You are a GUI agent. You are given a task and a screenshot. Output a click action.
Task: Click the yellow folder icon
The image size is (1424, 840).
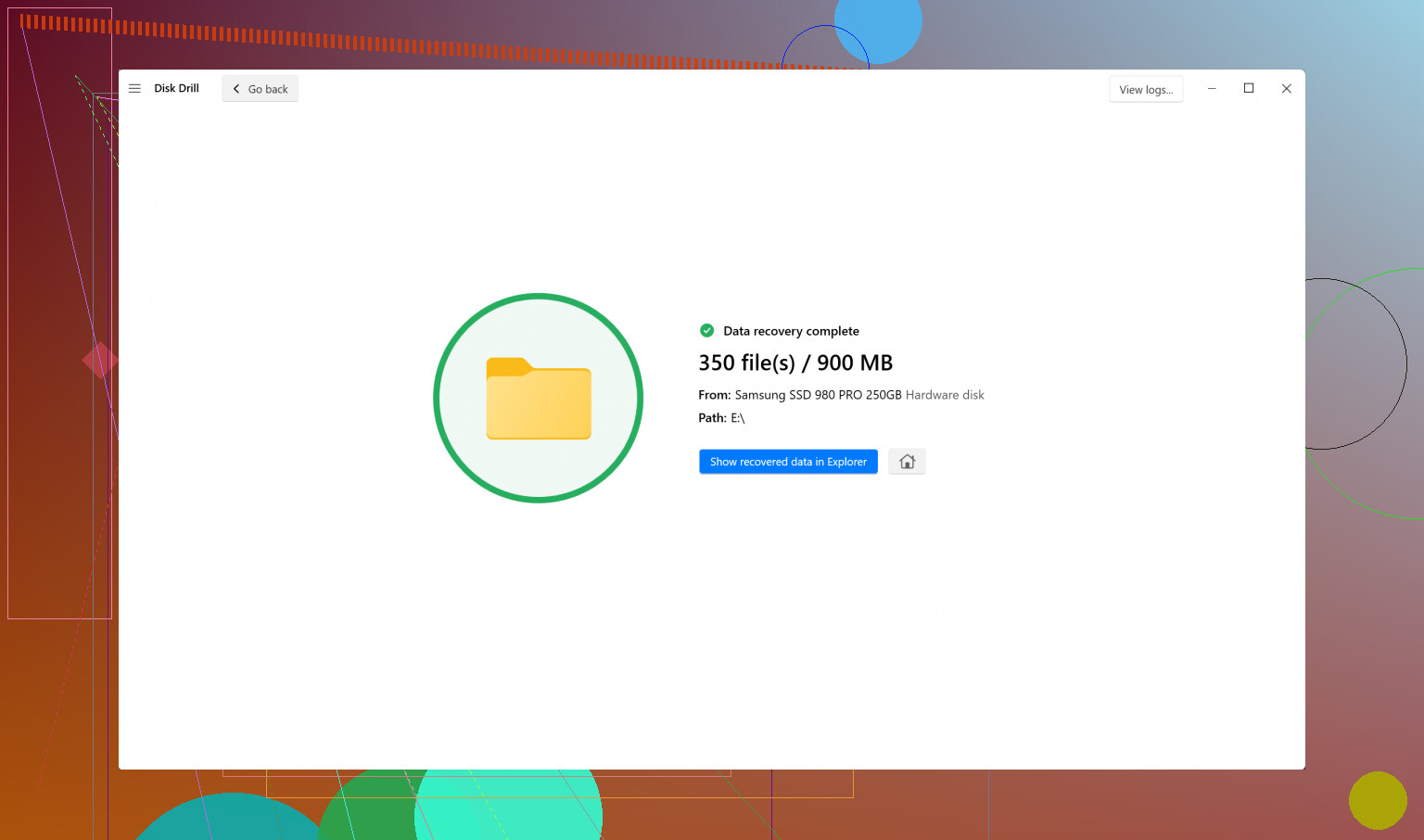[539, 399]
